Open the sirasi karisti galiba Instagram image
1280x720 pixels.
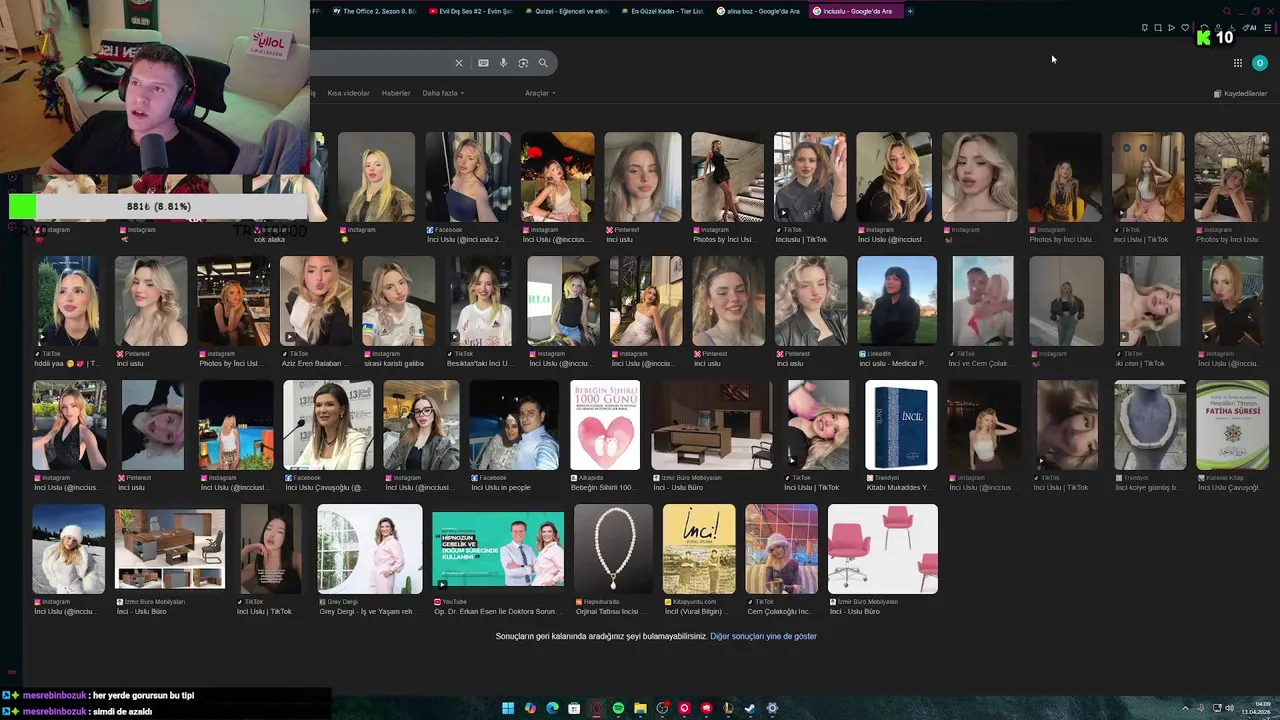399,301
